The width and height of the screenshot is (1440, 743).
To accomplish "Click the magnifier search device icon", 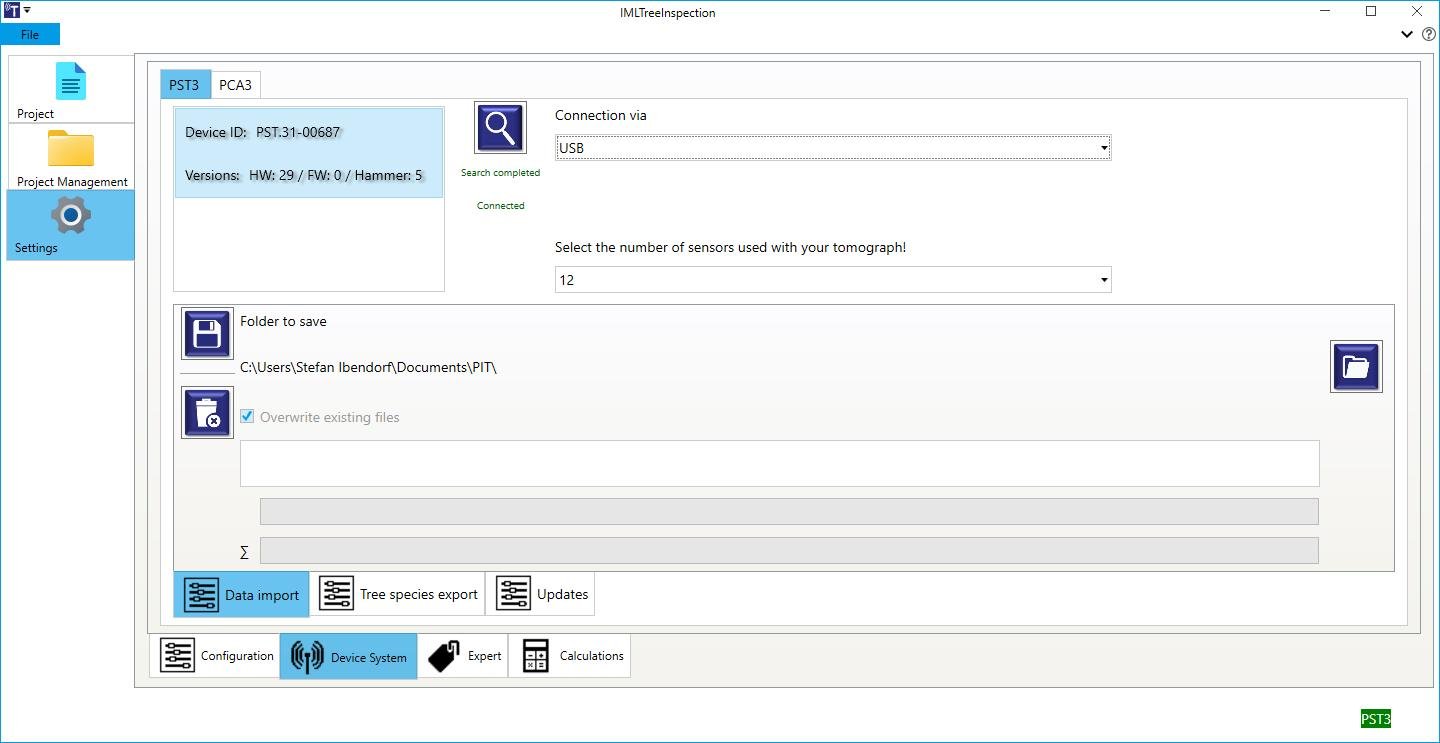I will (500, 128).
